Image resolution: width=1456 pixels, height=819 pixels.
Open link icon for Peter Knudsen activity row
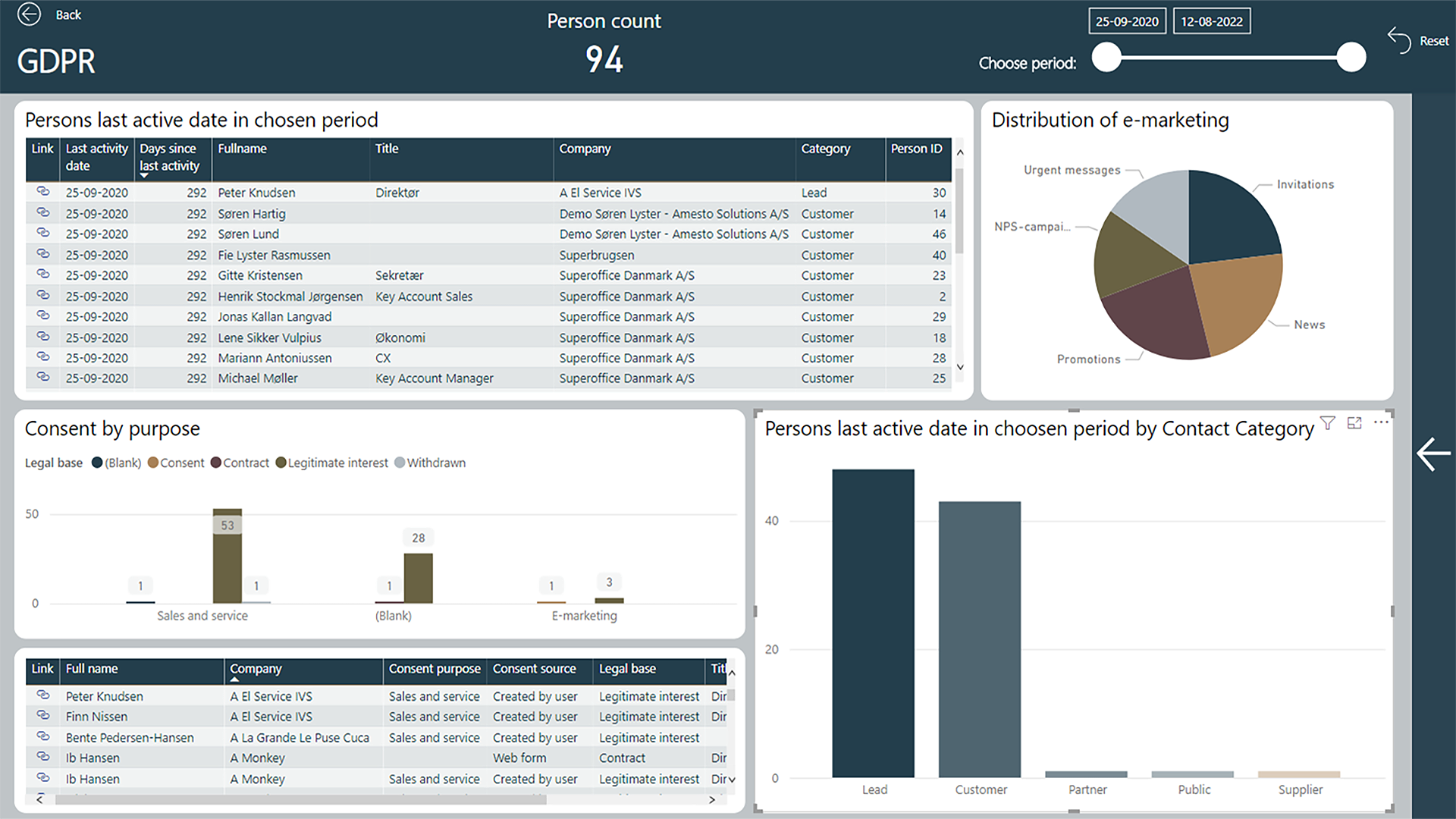43,192
